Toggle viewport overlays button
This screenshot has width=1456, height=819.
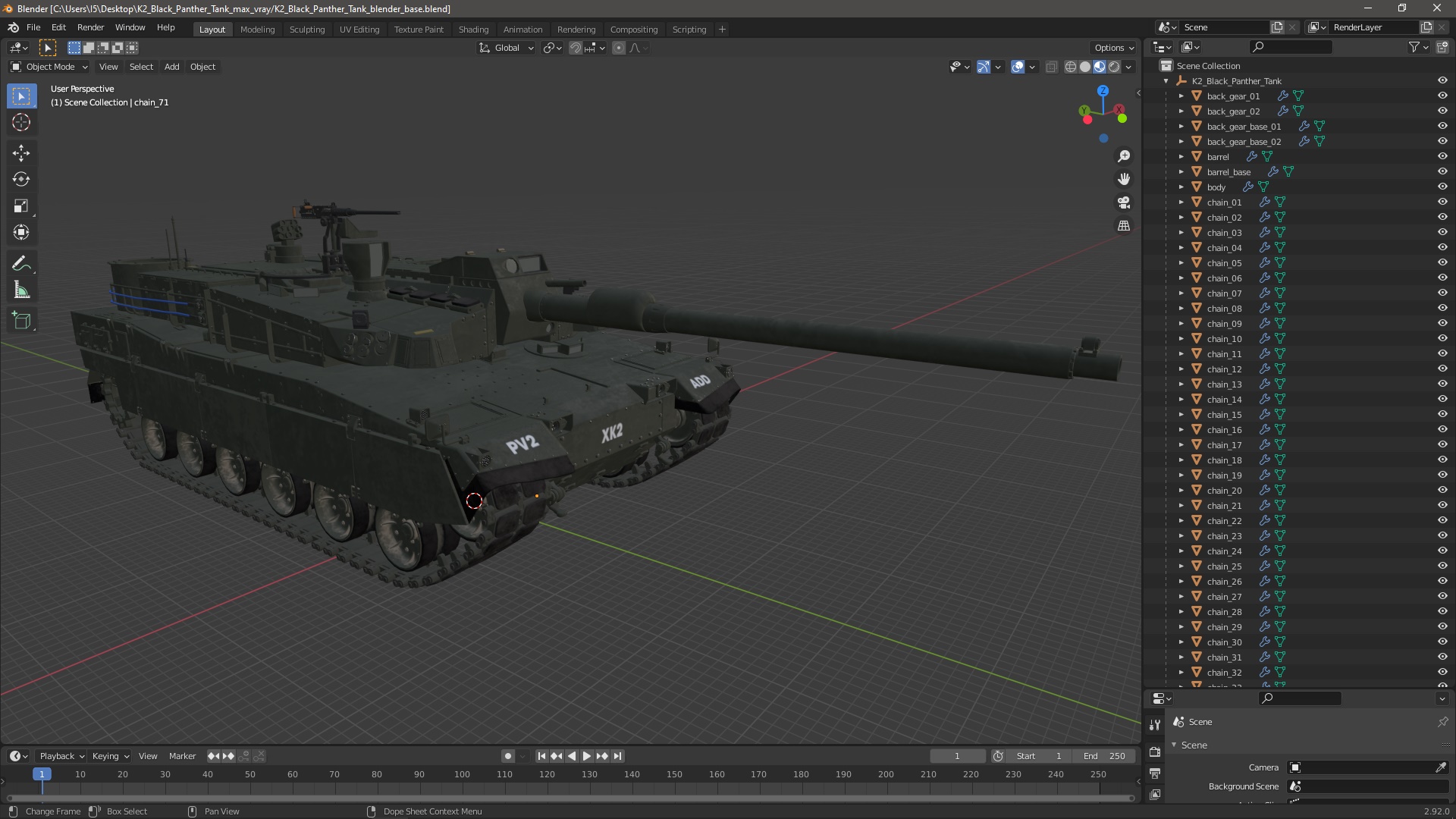click(x=1018, y=67)
